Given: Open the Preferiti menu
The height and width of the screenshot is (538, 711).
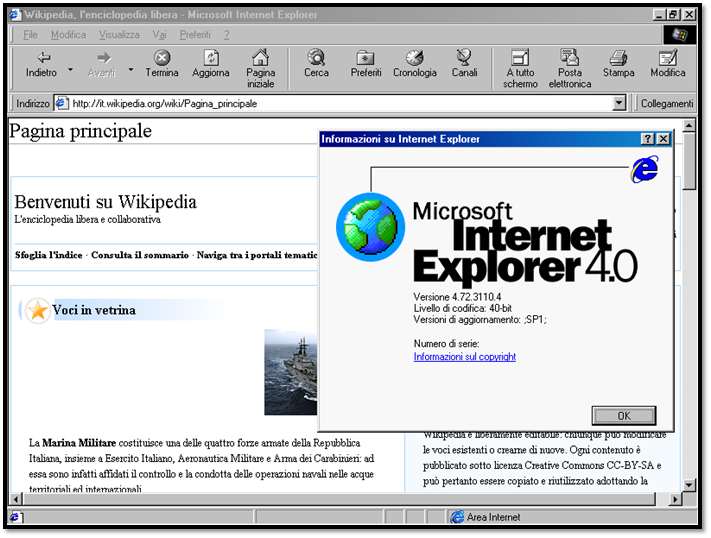Looking at the screenshot, I should [195, 34].
